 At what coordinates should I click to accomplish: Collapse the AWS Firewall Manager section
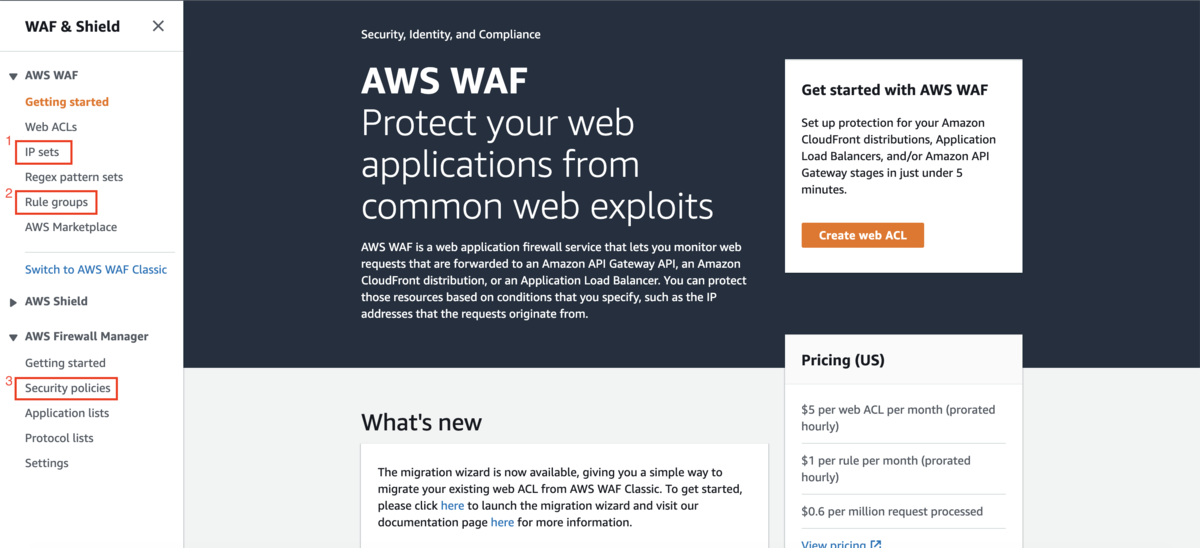13,337
